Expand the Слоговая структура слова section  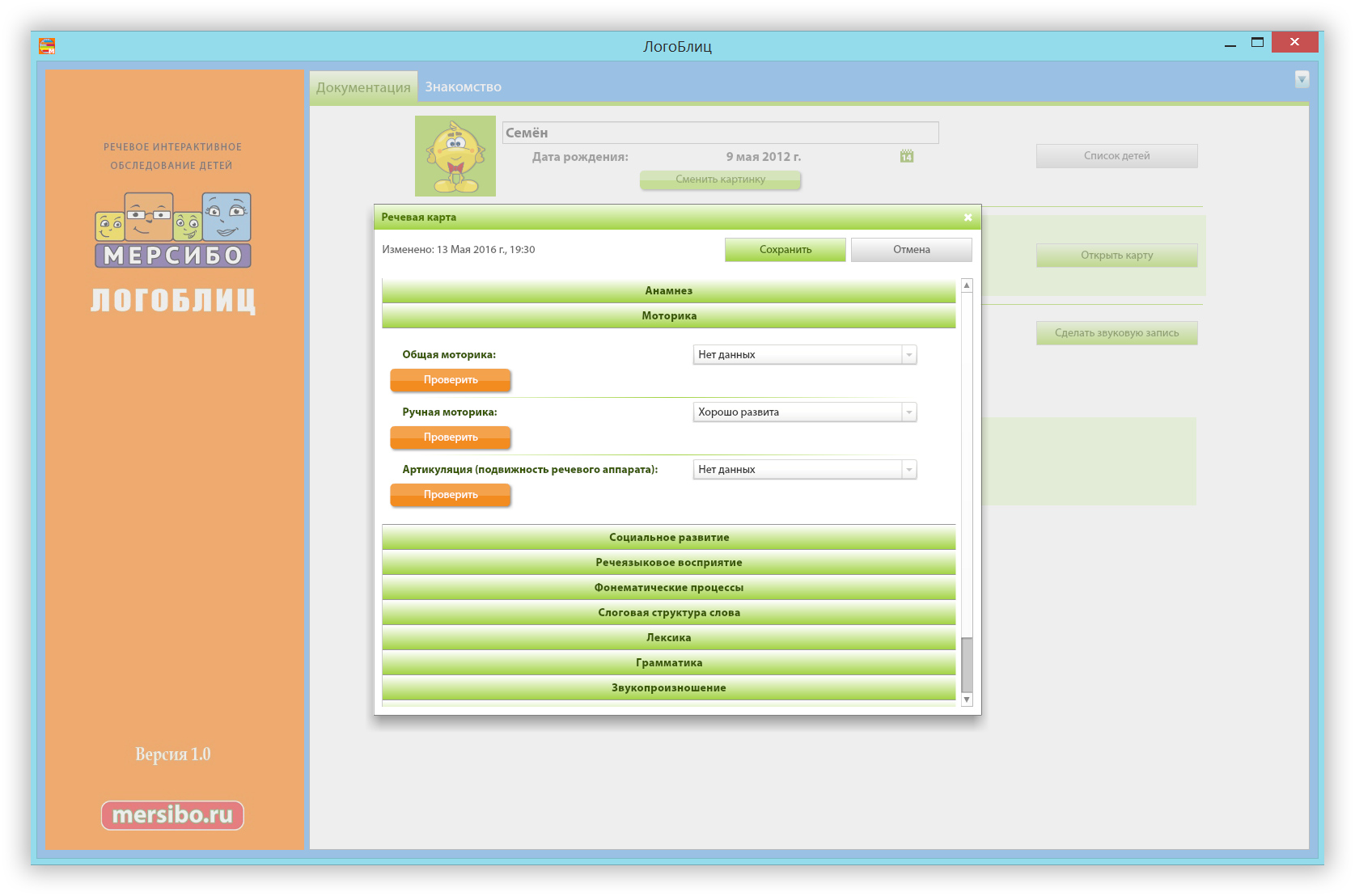point(668,613)
